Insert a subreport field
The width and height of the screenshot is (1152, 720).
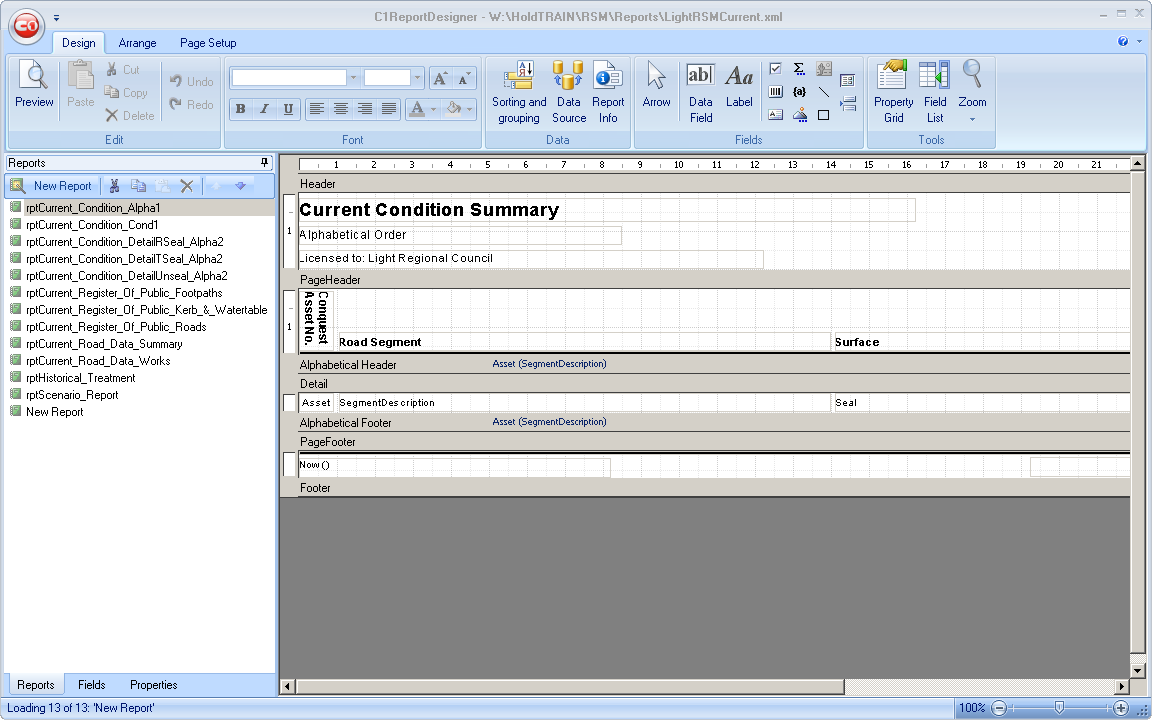tap(847, 80)
